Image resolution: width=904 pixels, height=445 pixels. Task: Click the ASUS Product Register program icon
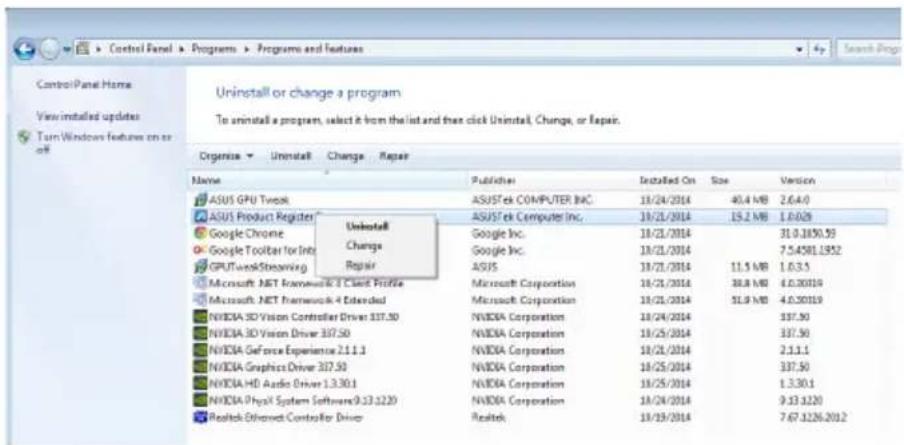(200, 217)
